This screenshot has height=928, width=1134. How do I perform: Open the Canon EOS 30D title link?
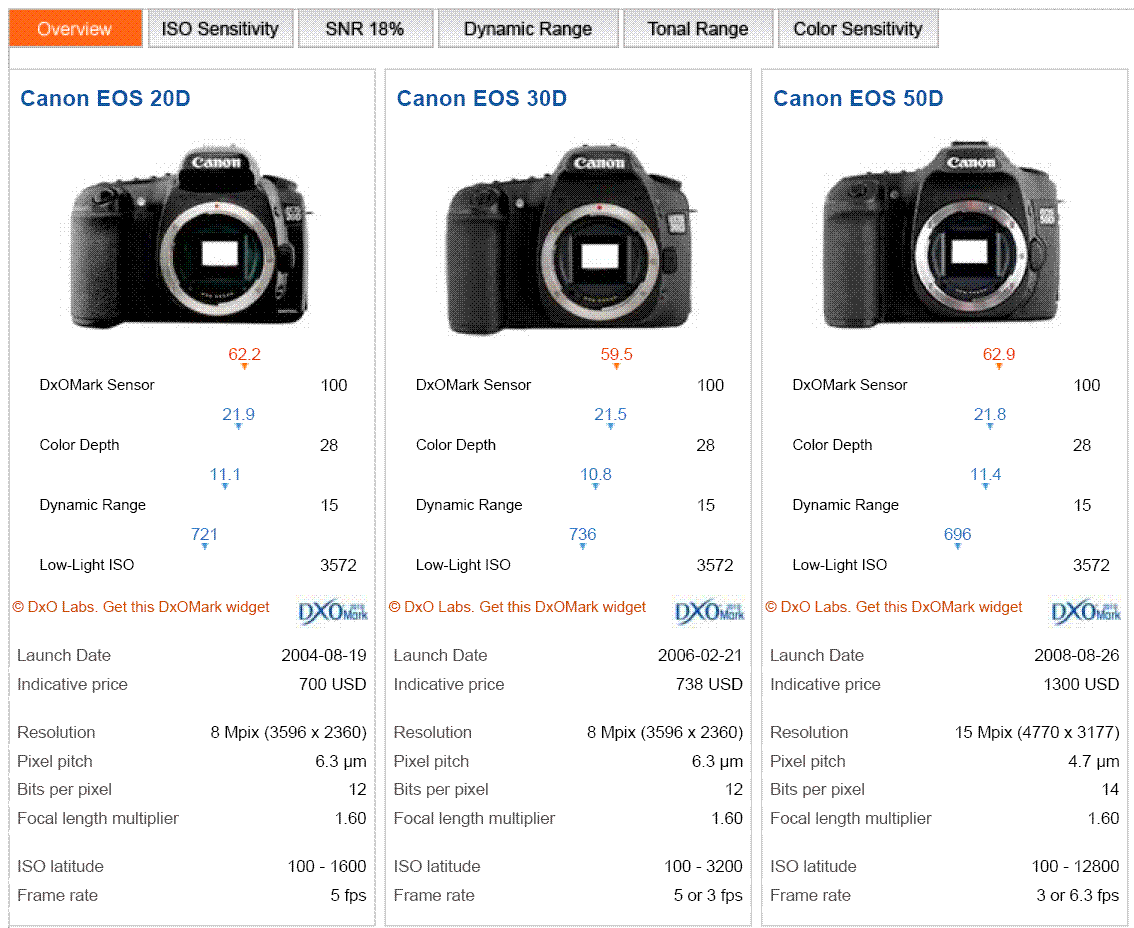pyautogui.click(x=482, y=98)
